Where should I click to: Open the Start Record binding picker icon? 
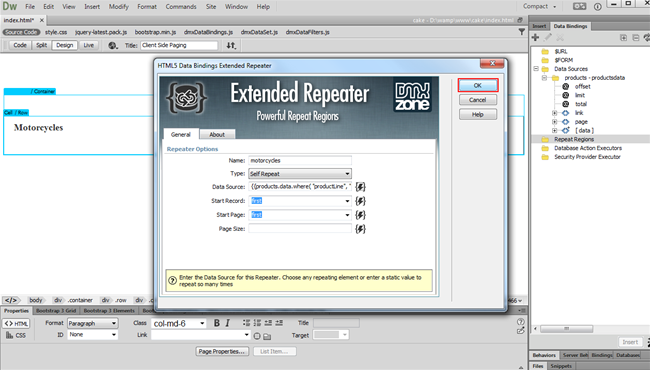click(x=360, y=201)
